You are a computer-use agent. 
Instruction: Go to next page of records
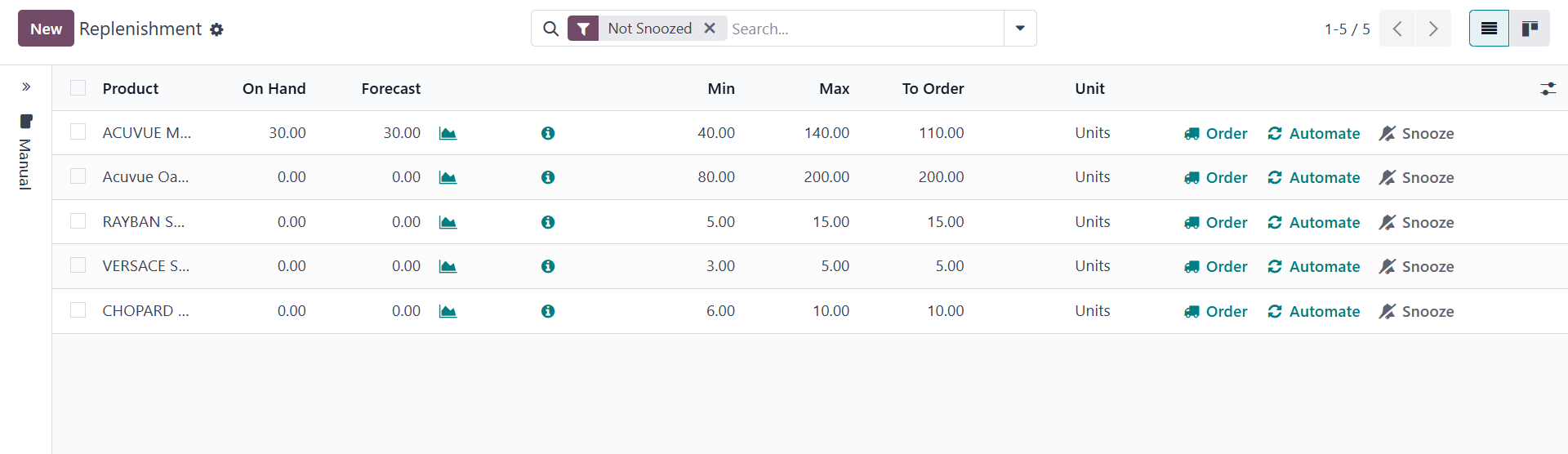point(1433,29)
